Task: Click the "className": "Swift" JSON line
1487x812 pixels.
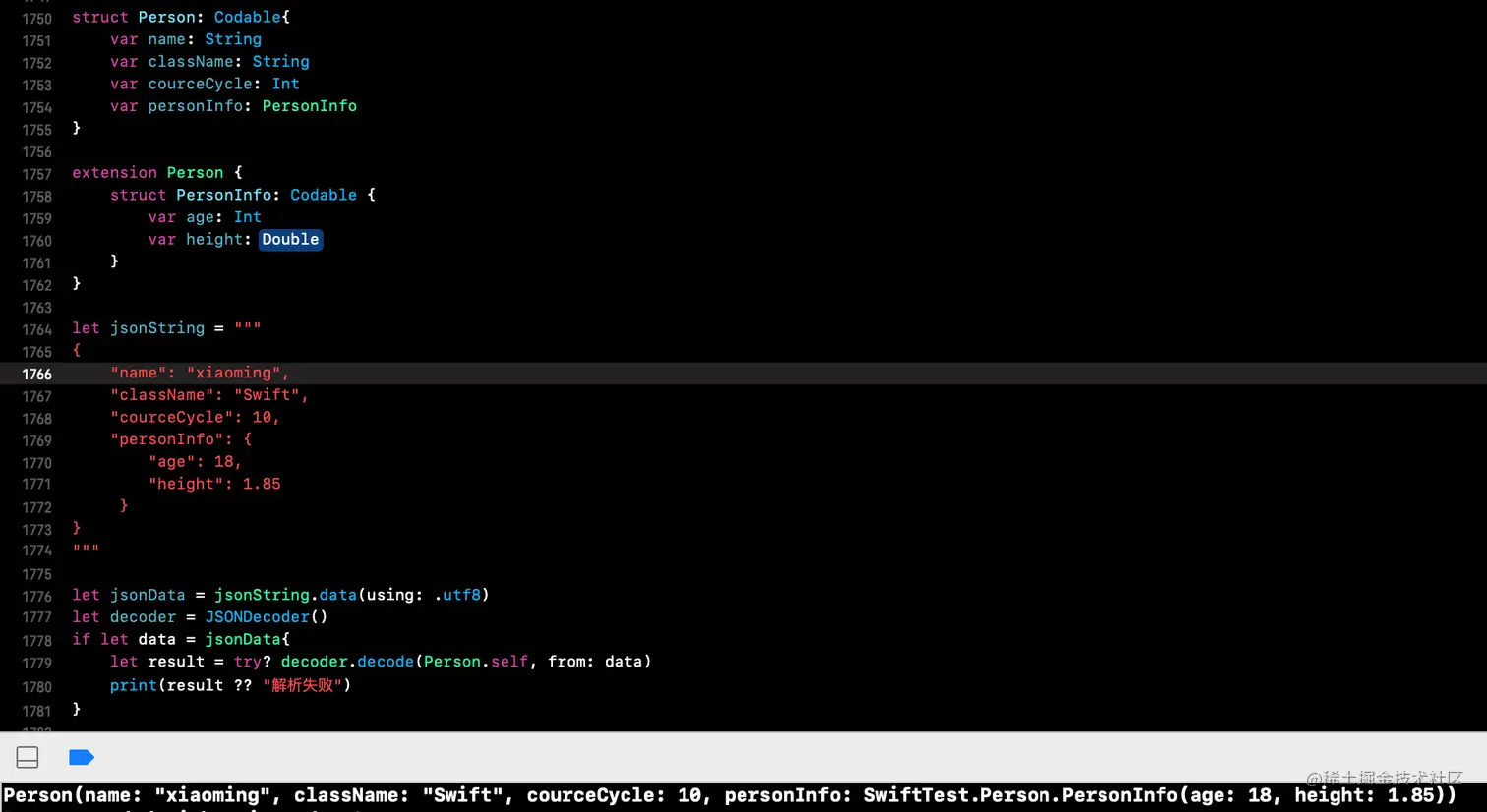Action: click(x=209, y=395)
